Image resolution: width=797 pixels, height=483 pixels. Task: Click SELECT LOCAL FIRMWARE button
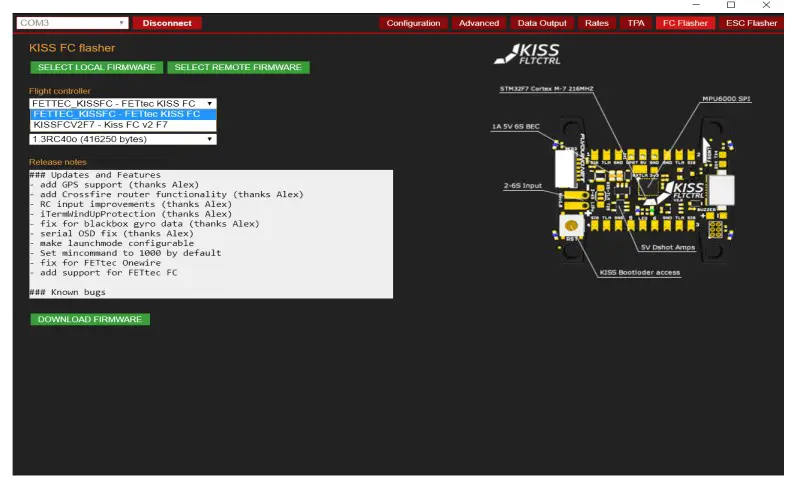(96, 67)
